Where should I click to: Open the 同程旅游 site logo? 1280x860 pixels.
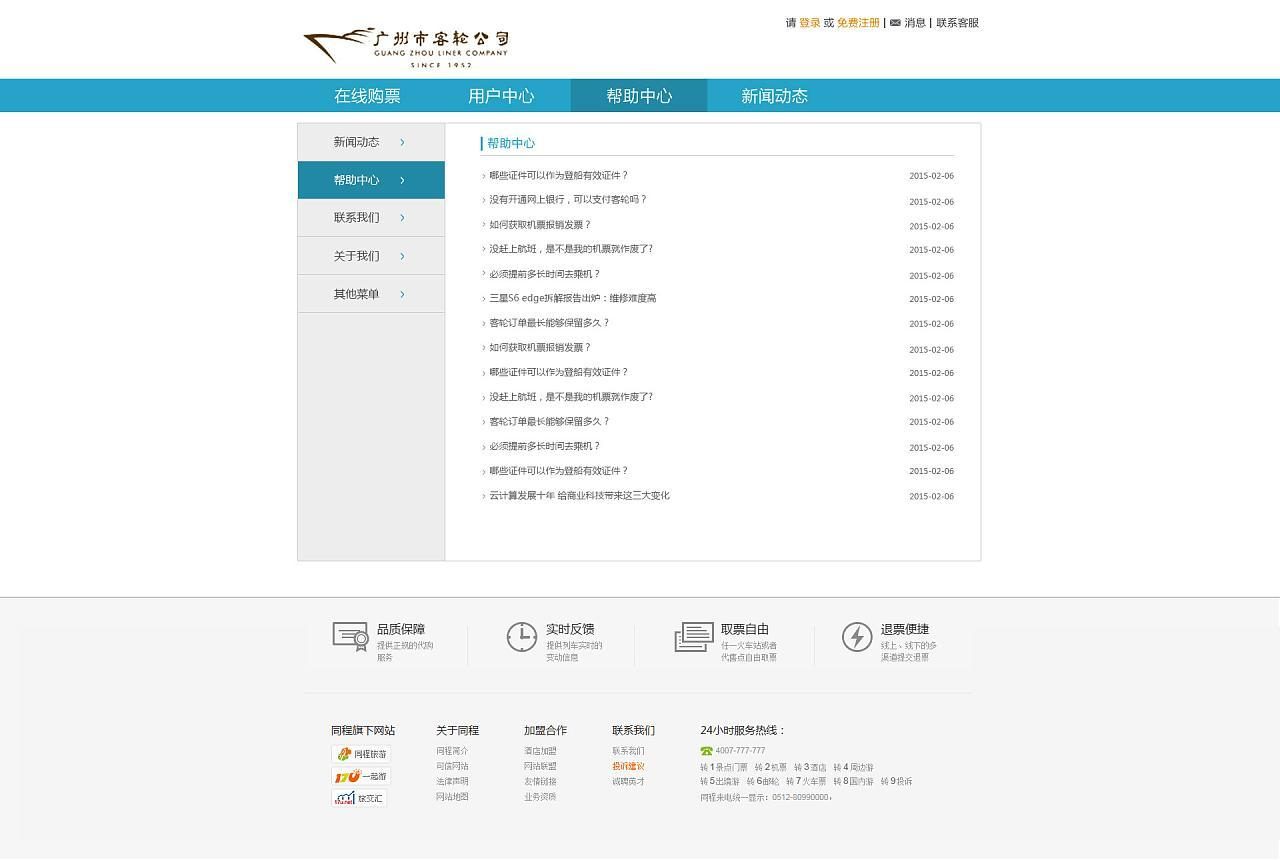tap(360, 754)
